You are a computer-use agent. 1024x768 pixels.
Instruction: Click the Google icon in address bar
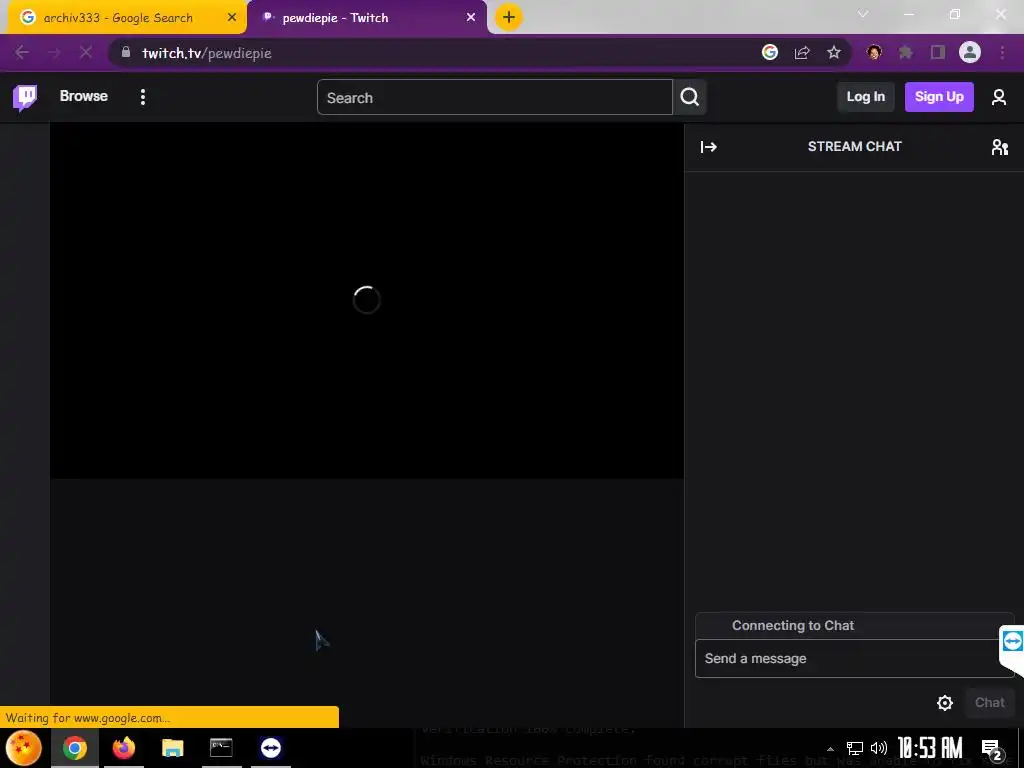[770, 52]
